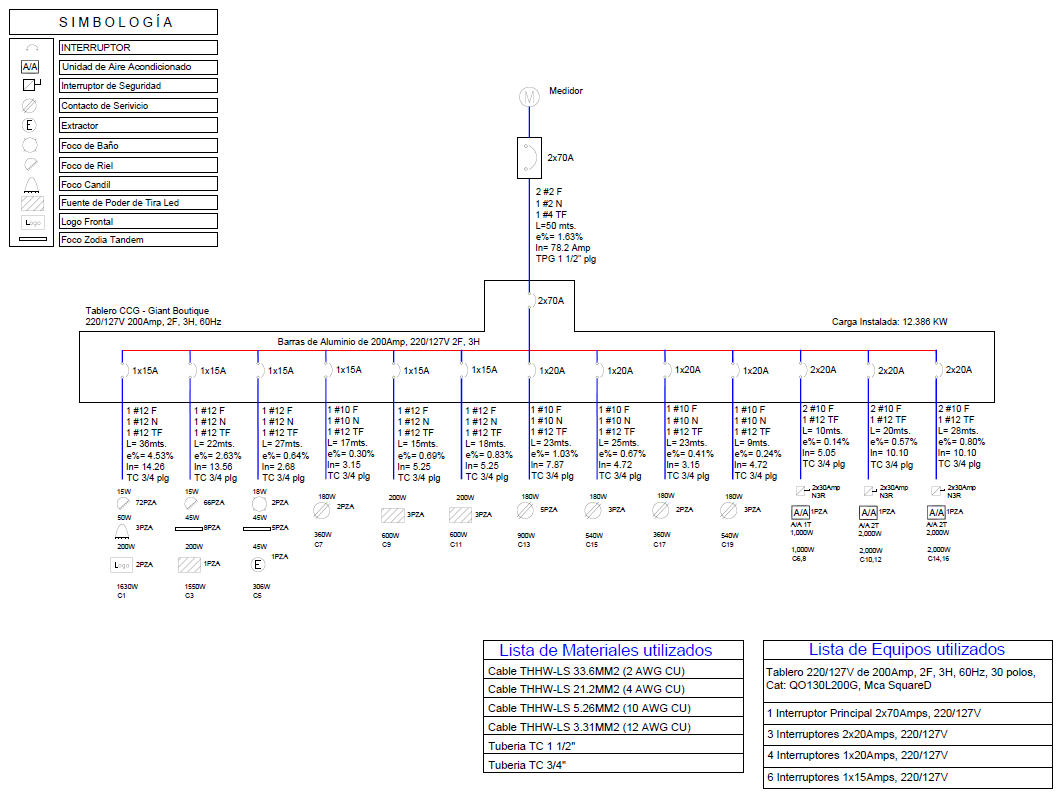
Task: Click the Extractor symbol under circuit C5
Action: coord(258,564)
